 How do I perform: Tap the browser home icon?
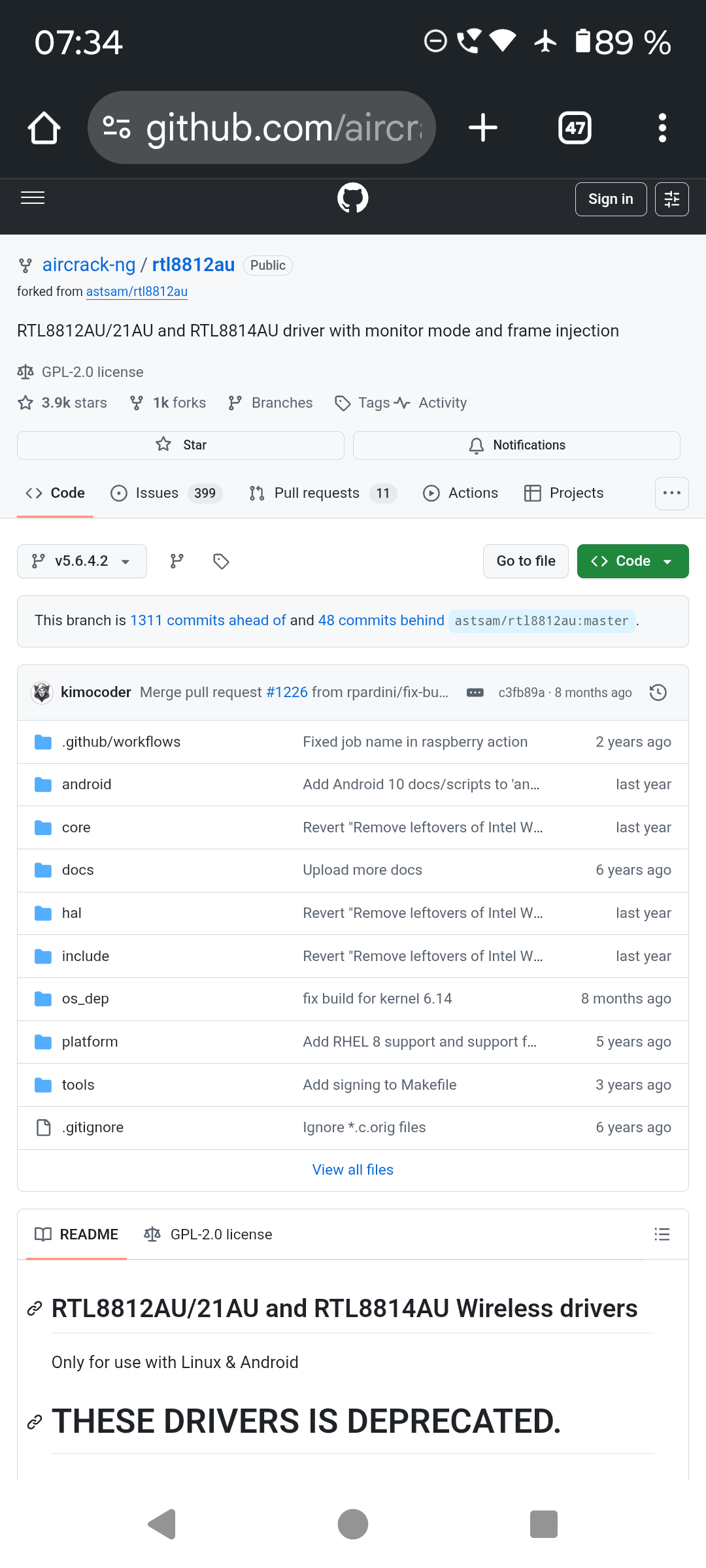pos(44,127)
